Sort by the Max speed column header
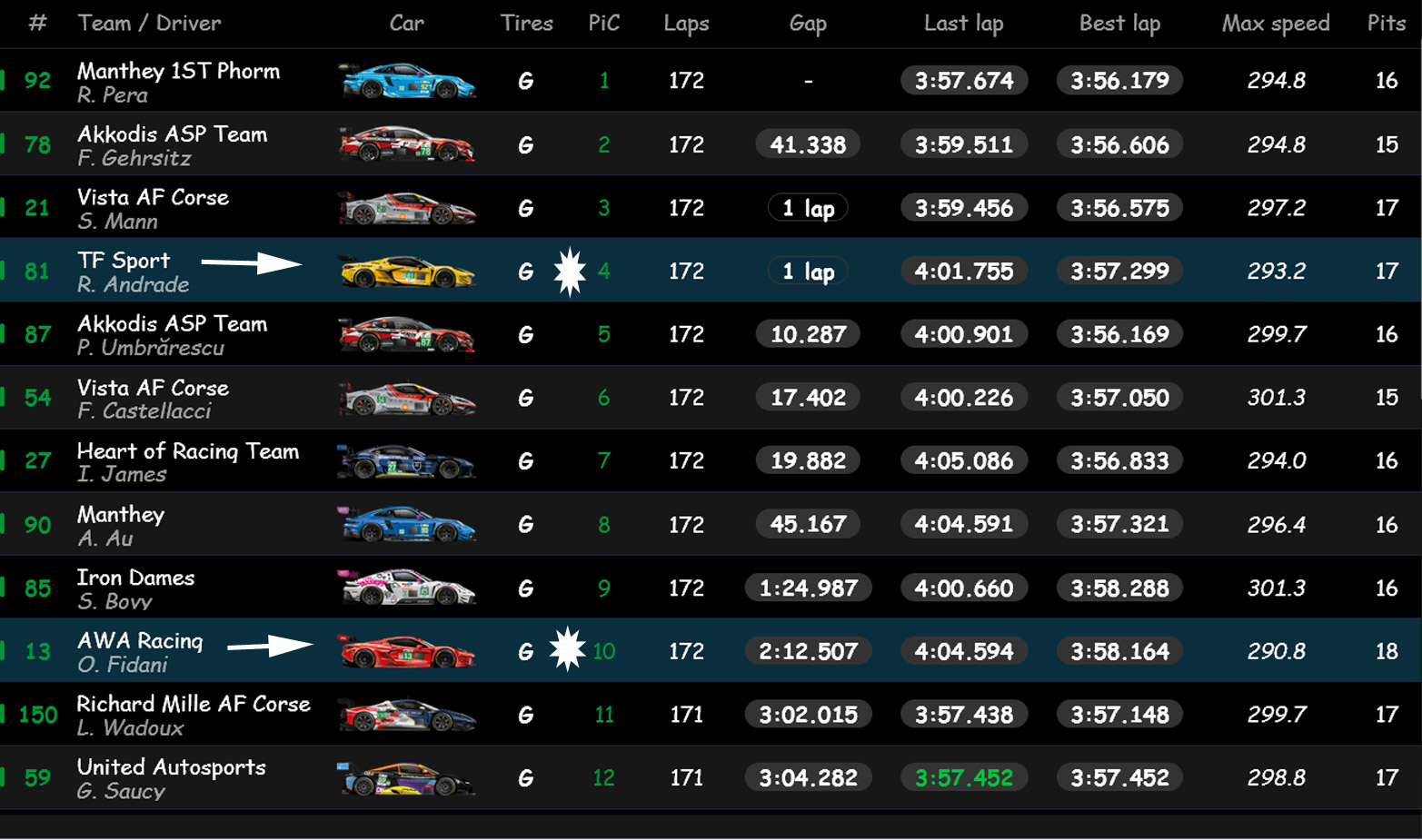The height and width of the screenshot is (840, 1422). [x=1275, y=24]
